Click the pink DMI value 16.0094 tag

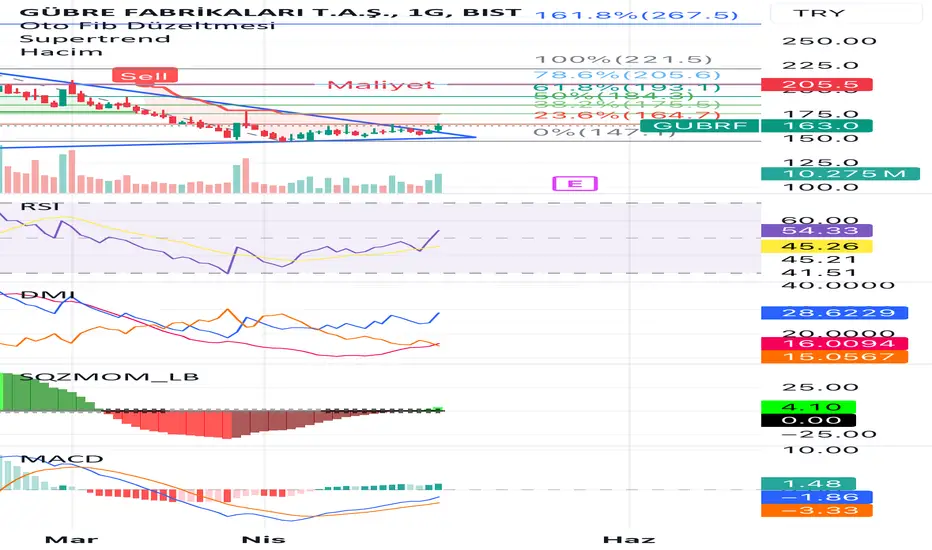[835, 344]
